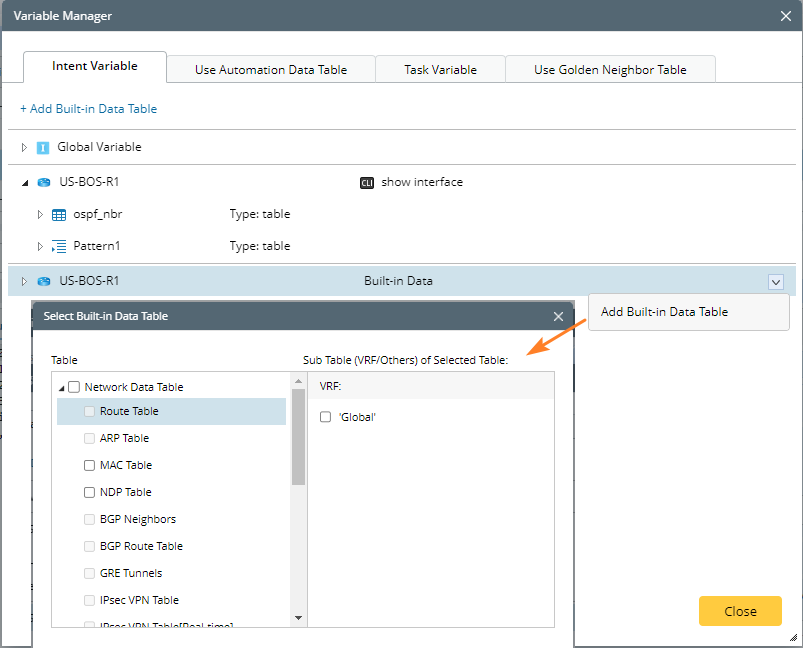Click the Global Variable icon

pyautogui.click(x=43, y=147)
